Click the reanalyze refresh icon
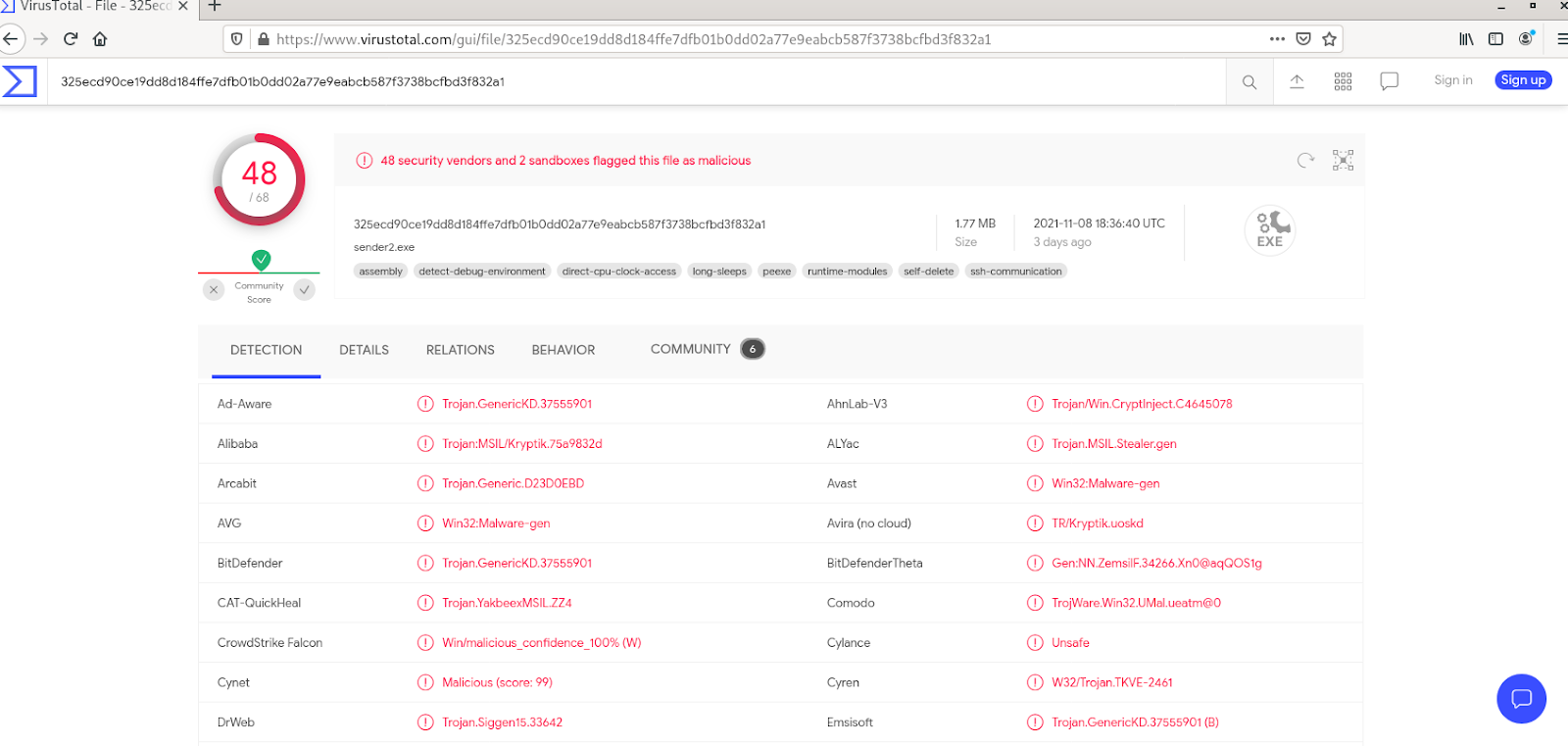Image resolution: width=1568 pixels, height=746 pixels. pos(1305,160)
